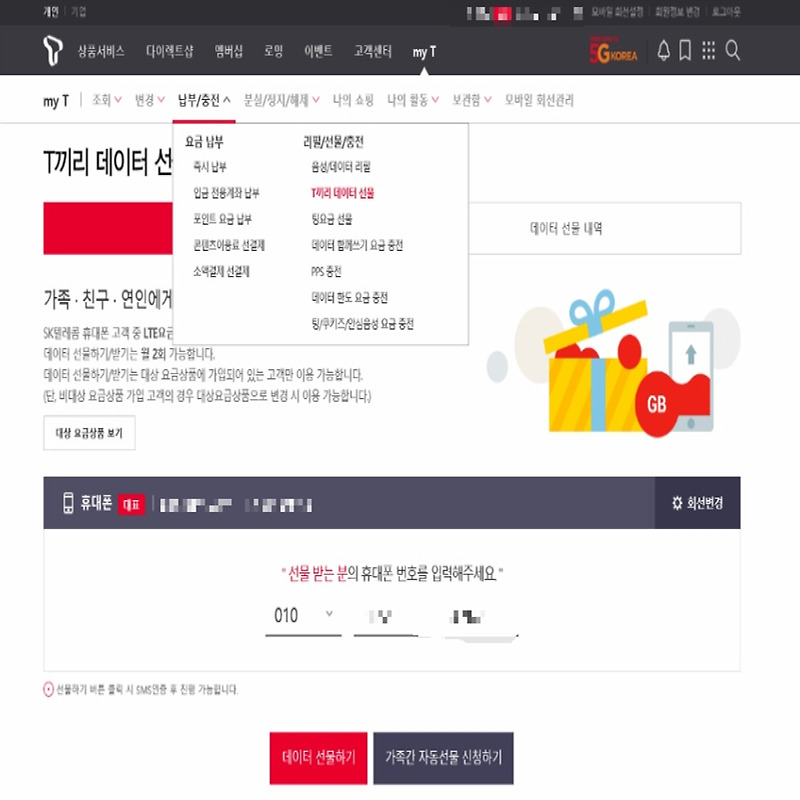800x800 pixels.
Task: Expand the 조회 submenu
Action: tap(107, 100)
